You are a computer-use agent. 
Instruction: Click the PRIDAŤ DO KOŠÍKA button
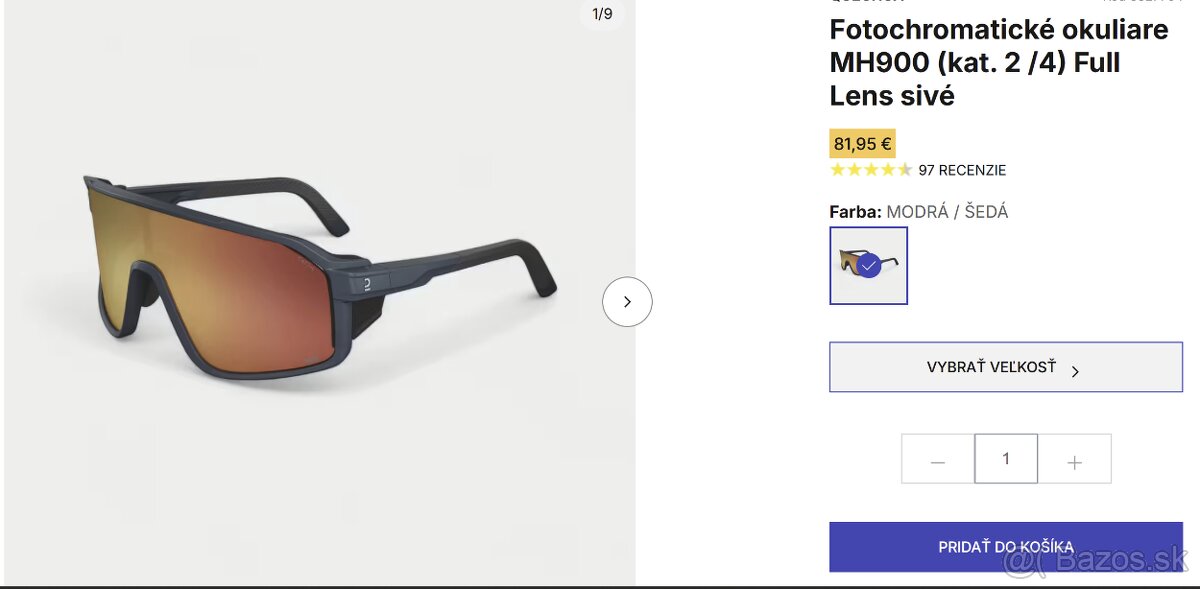1005,546
